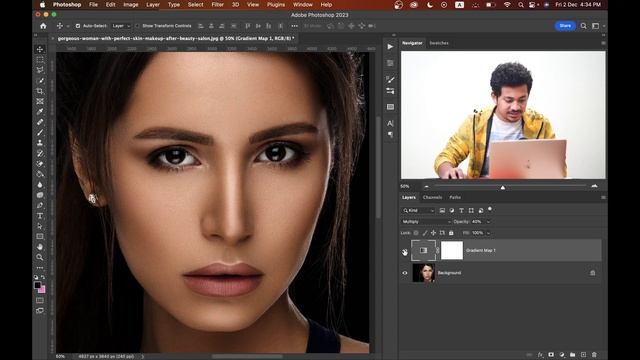Select the Pen tool
The height and width of the screenshot is (360, 640).
[x=40, y=205]
